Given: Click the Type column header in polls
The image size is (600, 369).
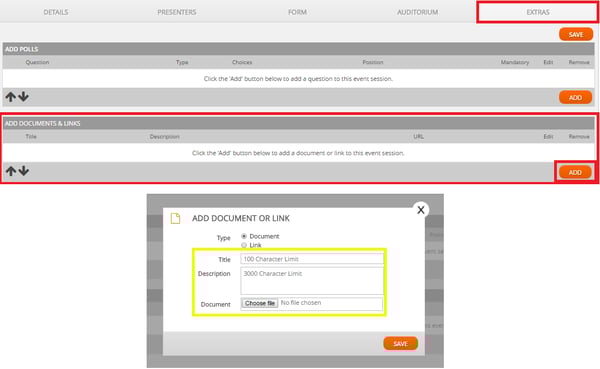Looking at the screenshot, I should point(182,62).
